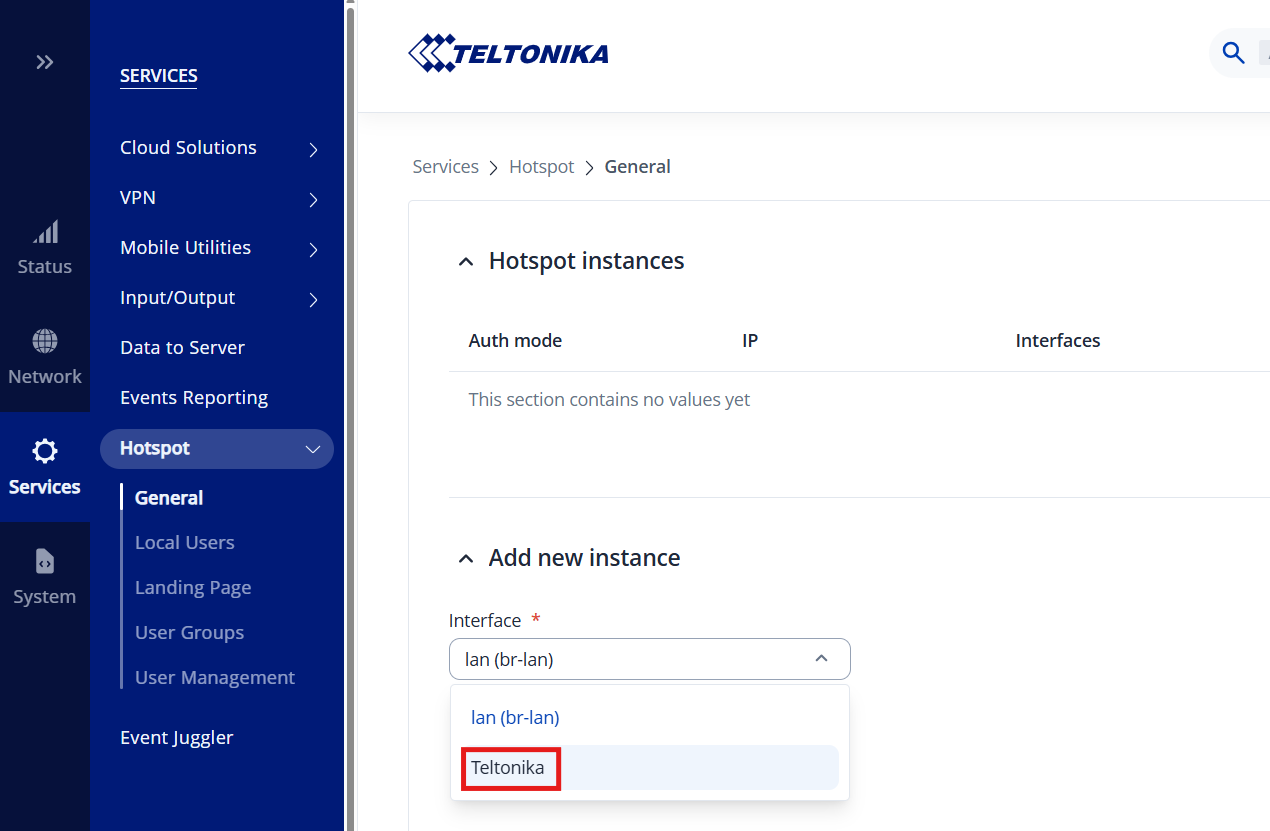Close the Interface dropdown box
This screenshot has width=1270, height=831.
821,659
